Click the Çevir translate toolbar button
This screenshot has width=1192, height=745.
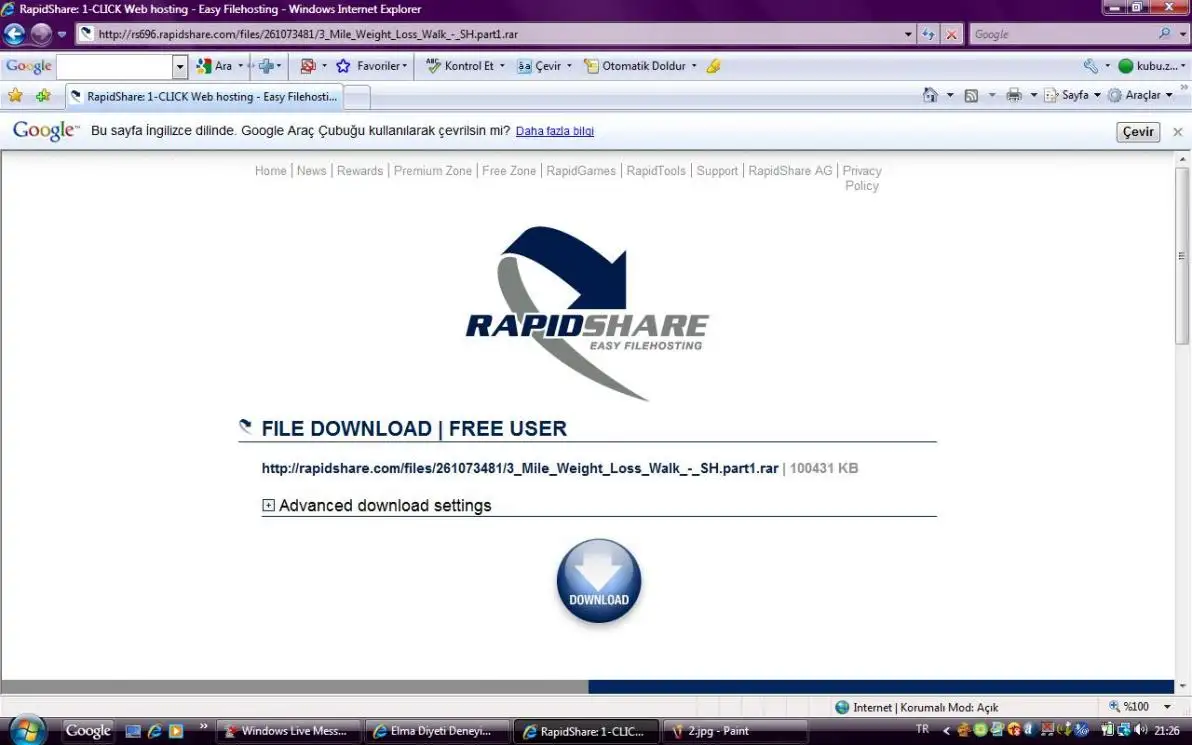[x=540, y=66]
